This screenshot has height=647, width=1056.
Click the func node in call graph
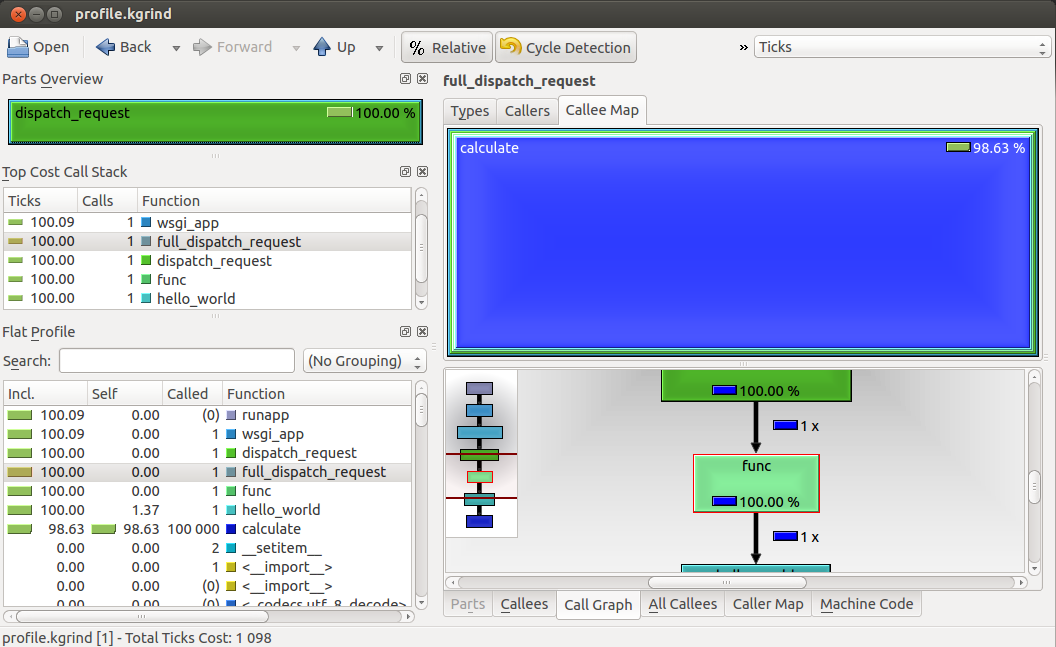pyautogui.click(x=756, y=482)
